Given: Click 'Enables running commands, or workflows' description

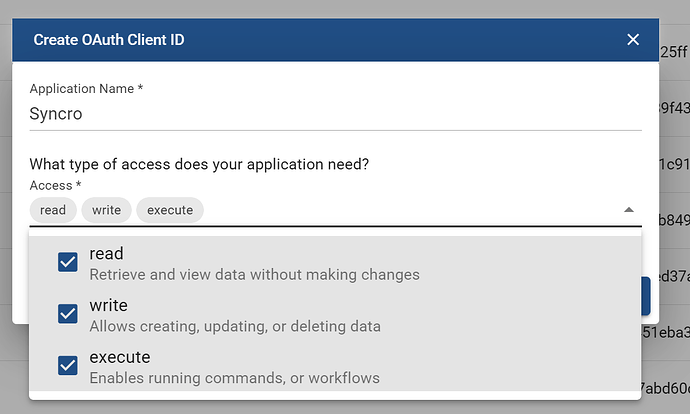Looking at the screenshot, I should pyautogui.click(x=234, y=378).
